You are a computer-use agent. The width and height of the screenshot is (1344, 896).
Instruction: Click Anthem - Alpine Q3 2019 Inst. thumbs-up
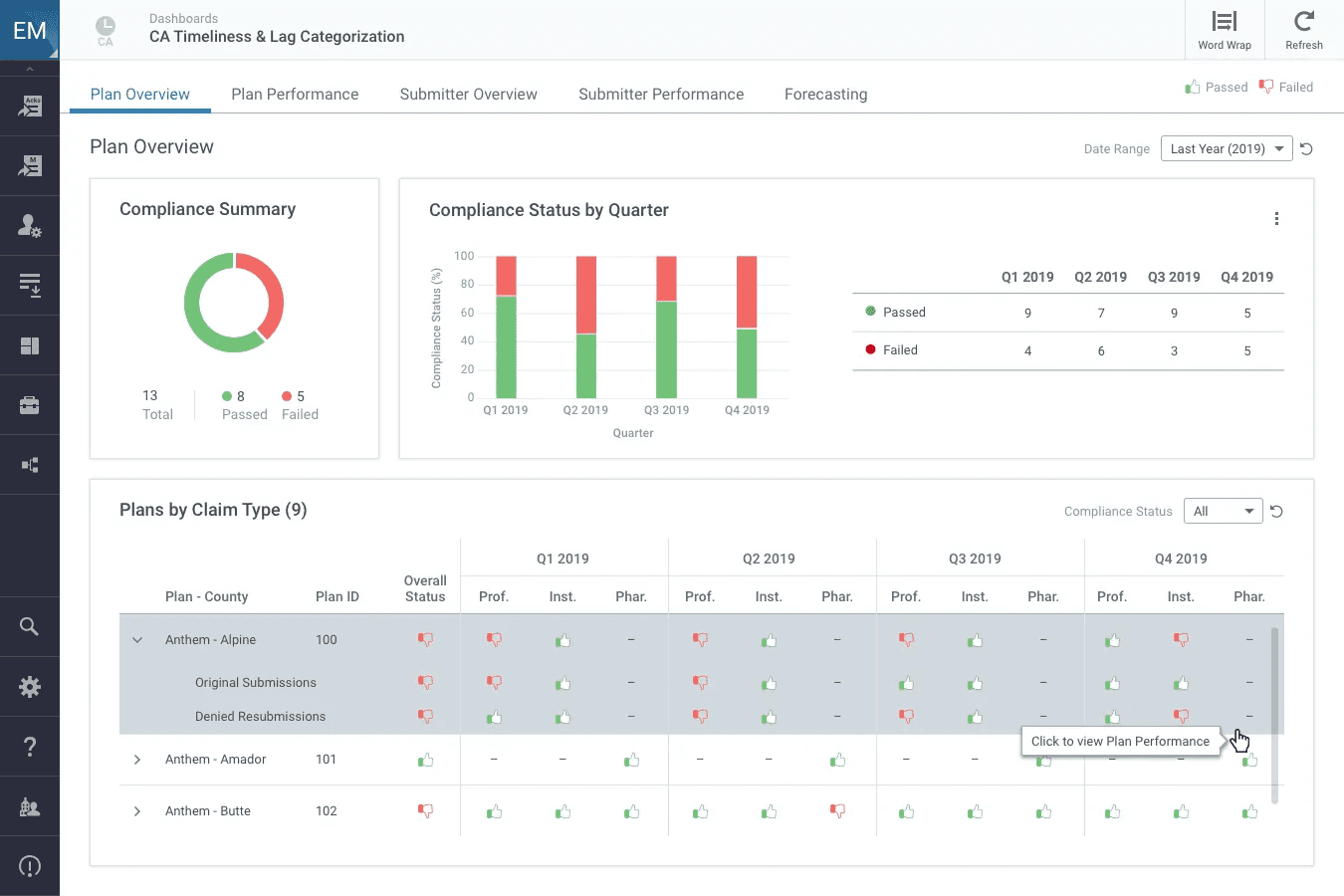click(975, 640)
